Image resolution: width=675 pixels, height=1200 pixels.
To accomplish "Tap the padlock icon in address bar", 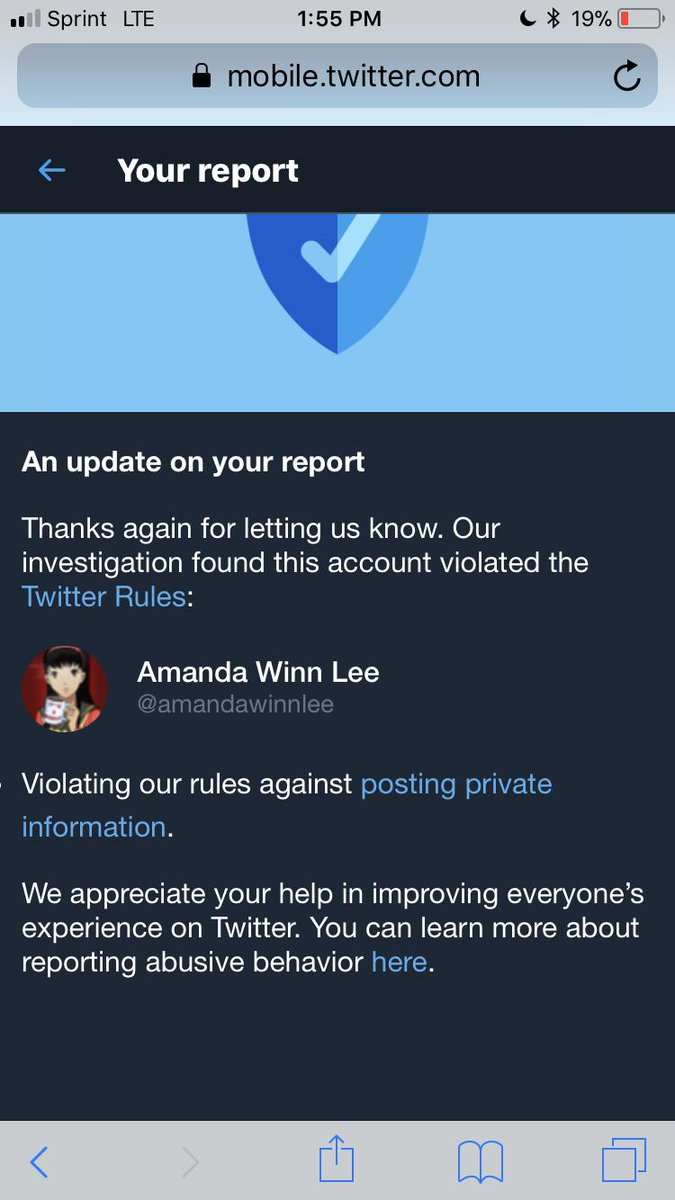I will click(x=203, y=76).
